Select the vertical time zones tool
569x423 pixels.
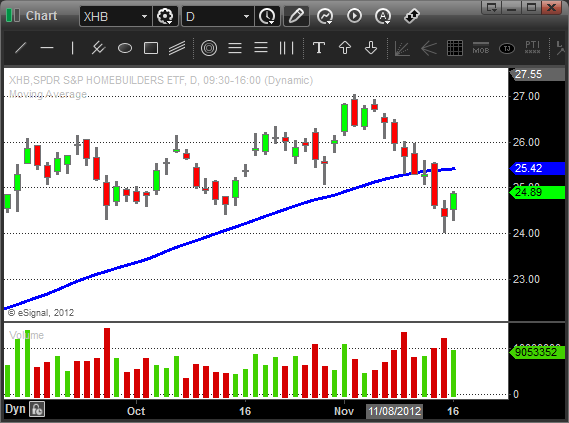click(286, 48)
